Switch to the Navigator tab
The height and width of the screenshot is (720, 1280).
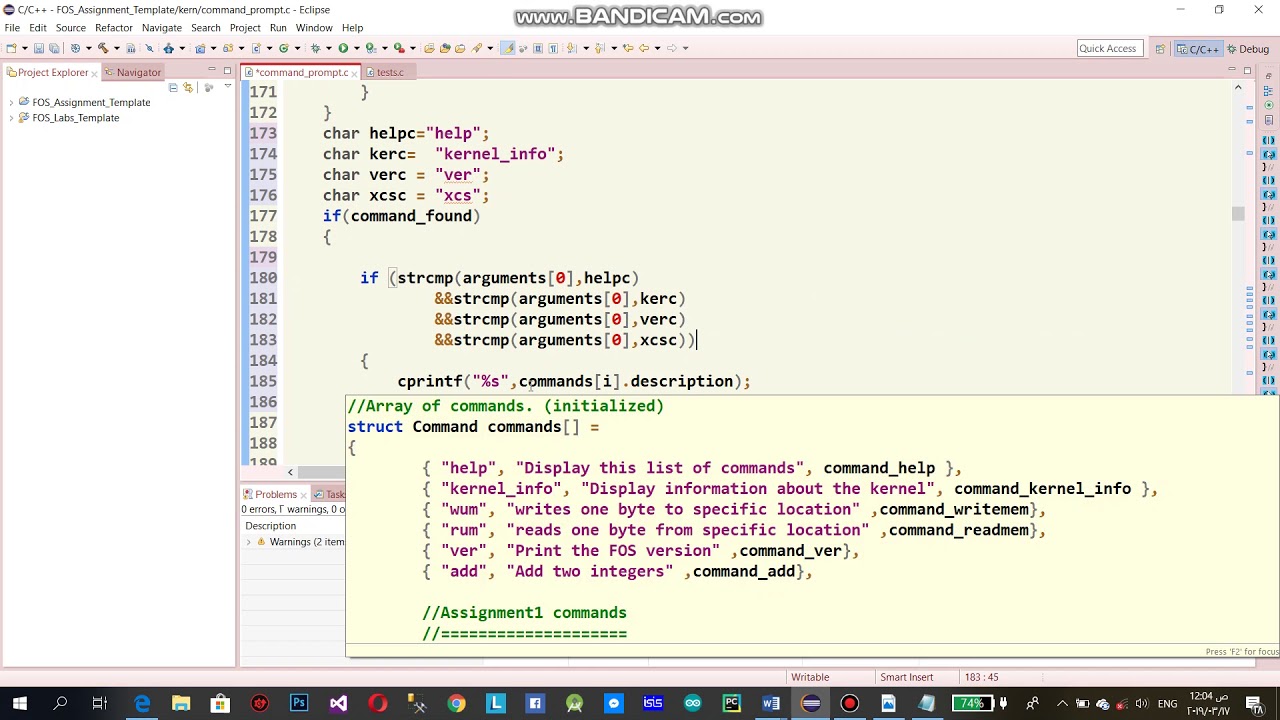pyautogui.click(x=132, y=72)
